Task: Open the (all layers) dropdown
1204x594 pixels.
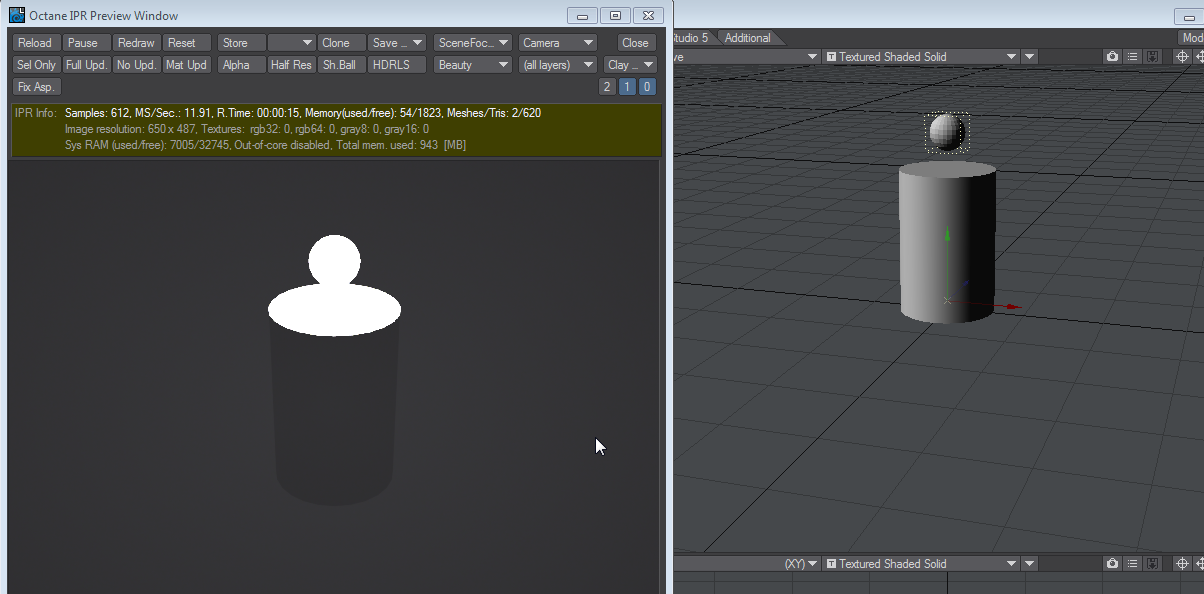Action: coord(557,65)
